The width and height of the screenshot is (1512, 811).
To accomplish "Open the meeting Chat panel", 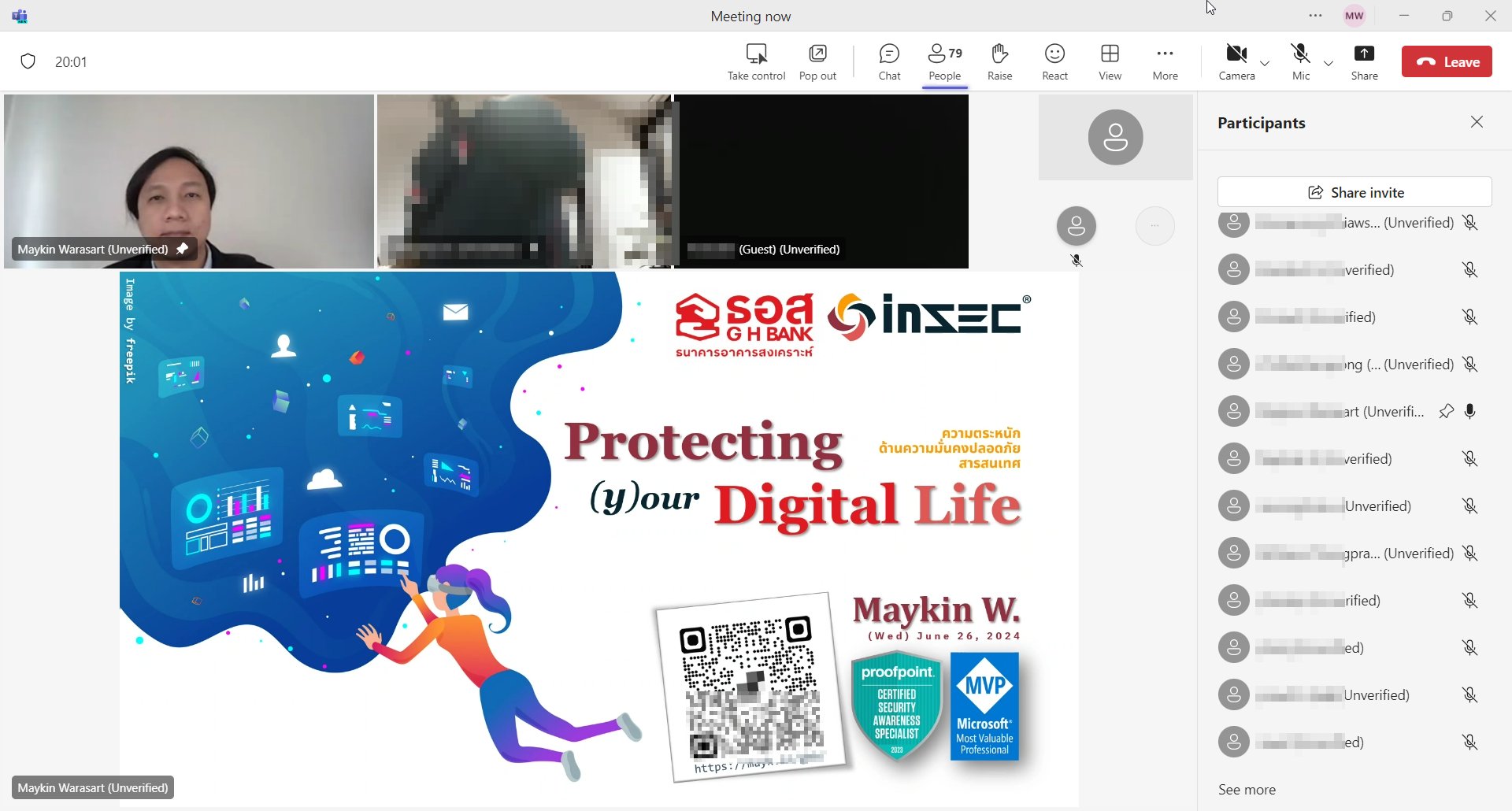I will click(x=889, y=61).
